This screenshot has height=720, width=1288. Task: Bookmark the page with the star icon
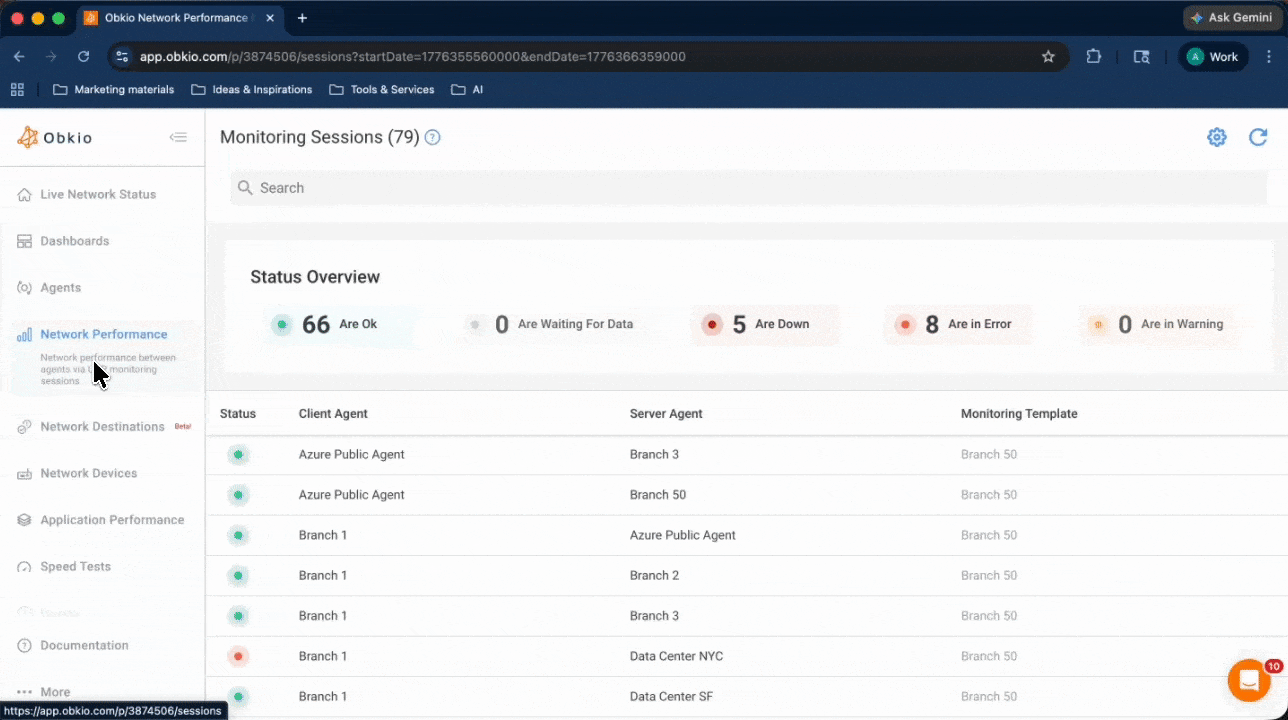[x=1048, y=57]
